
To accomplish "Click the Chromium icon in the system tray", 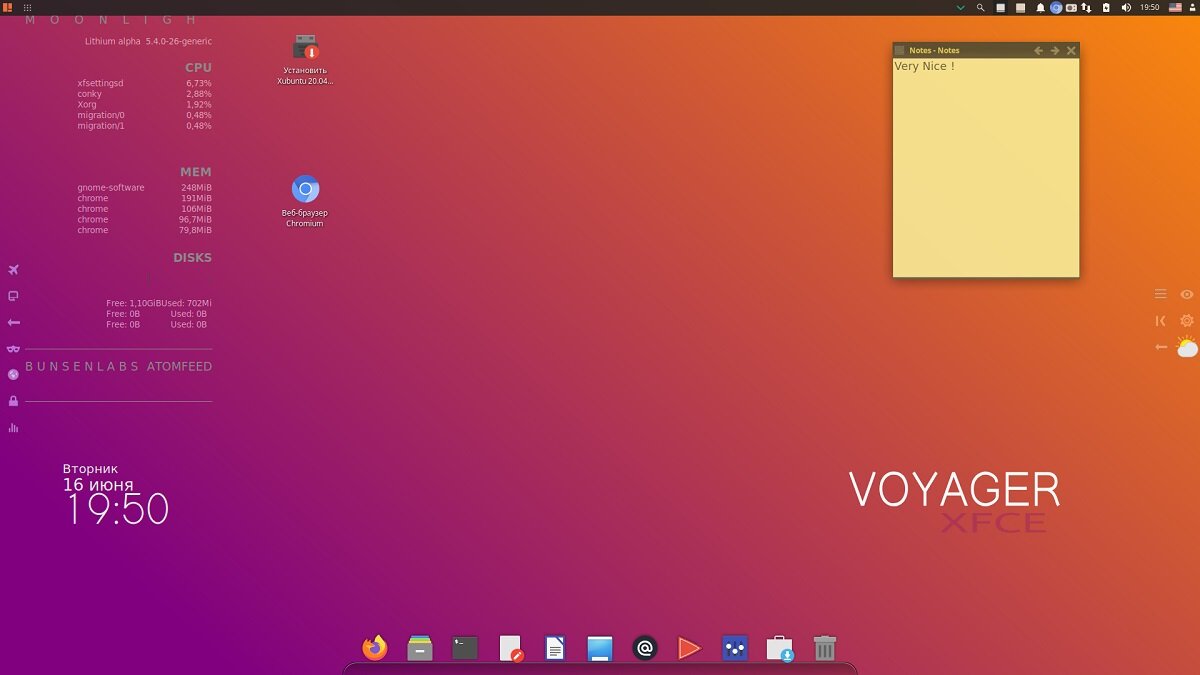I will tap(1057, 7).
